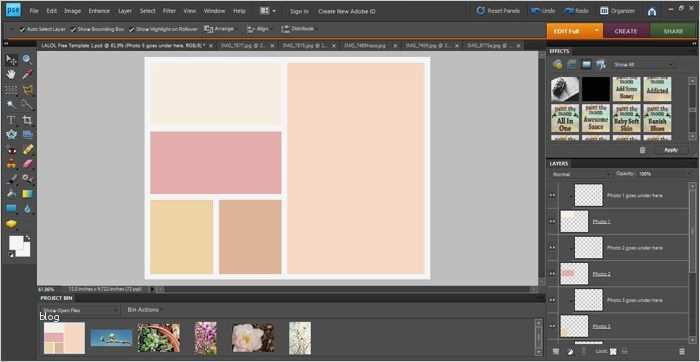The height and width of the screenshot is (362, 700).
Task: Click the foreground/background color swatches
Action: tap(20, 246)
